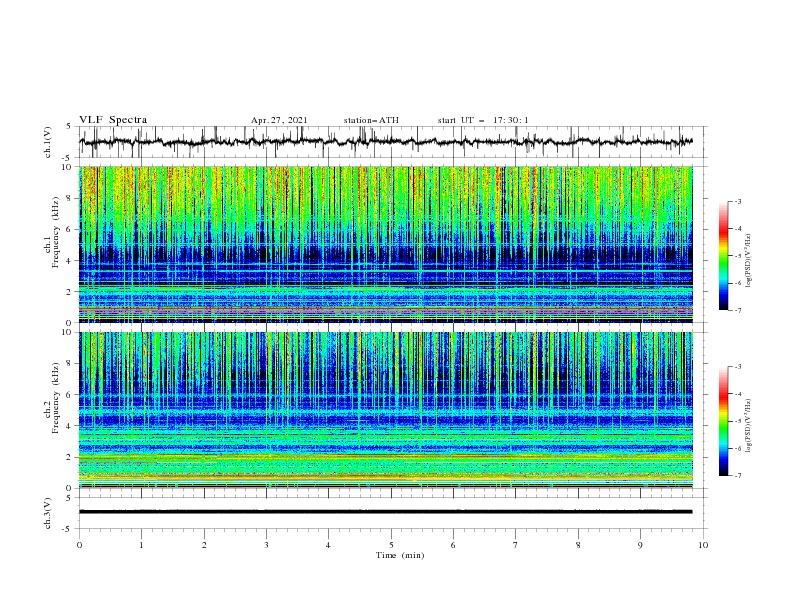Viewport: 792px width, 612px height.
Task: Click the "-5" tick on the ch.3(V) axis
Action: pyautogui.click(x=68, y=529)
